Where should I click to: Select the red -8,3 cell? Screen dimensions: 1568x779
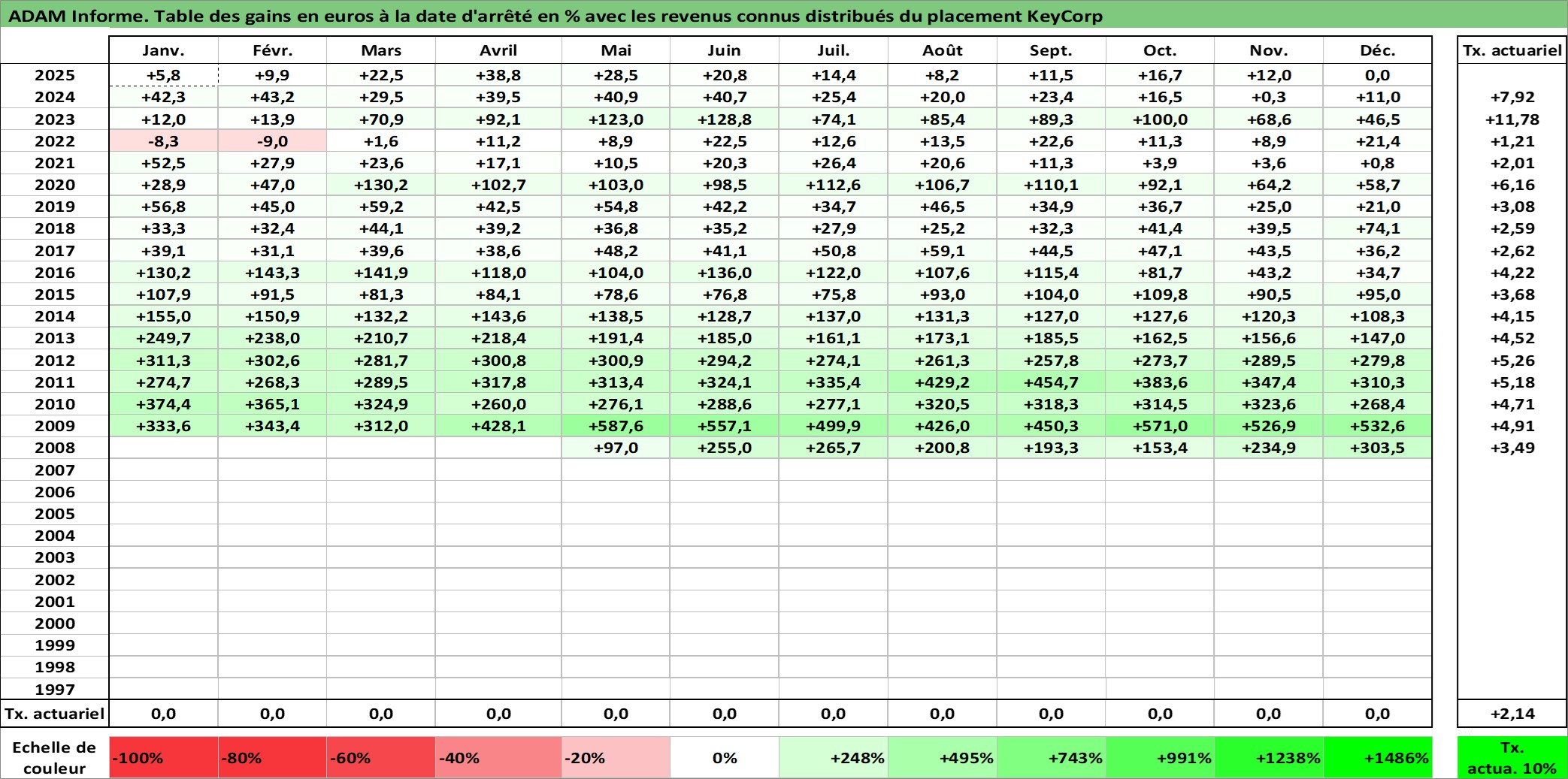(164, 141)
